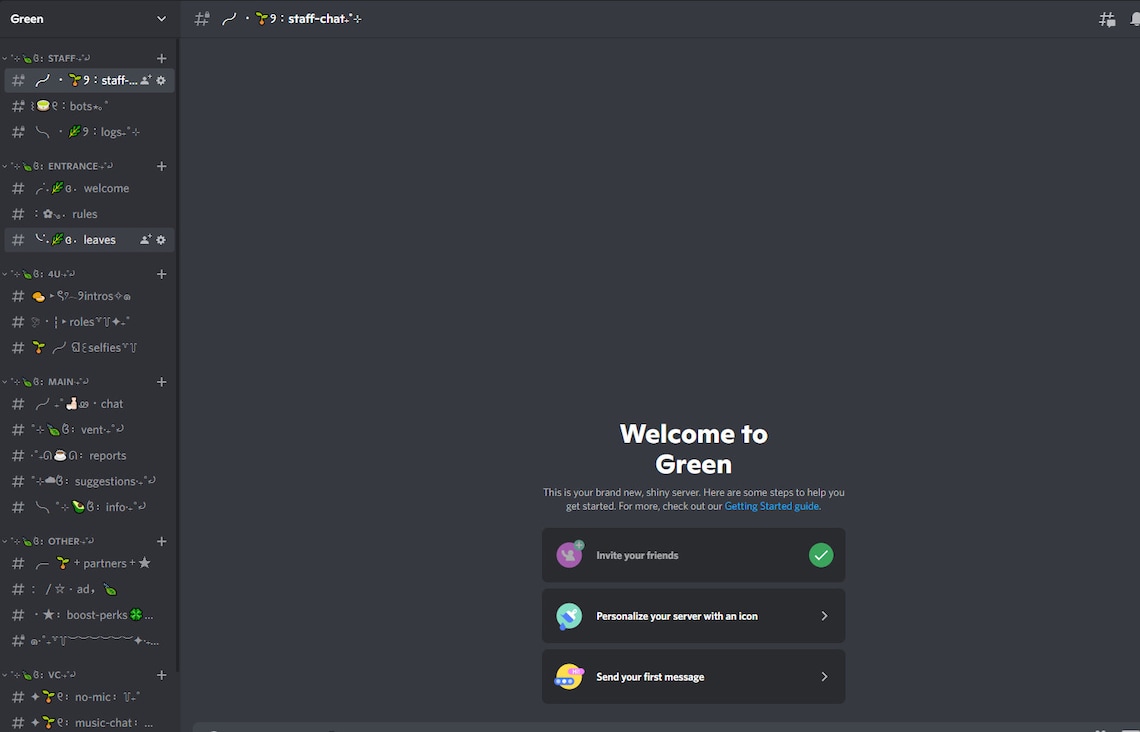Create invite for staff-chat channel
Viewport: 1140px width, 732px height.
[x=145, y=81]
